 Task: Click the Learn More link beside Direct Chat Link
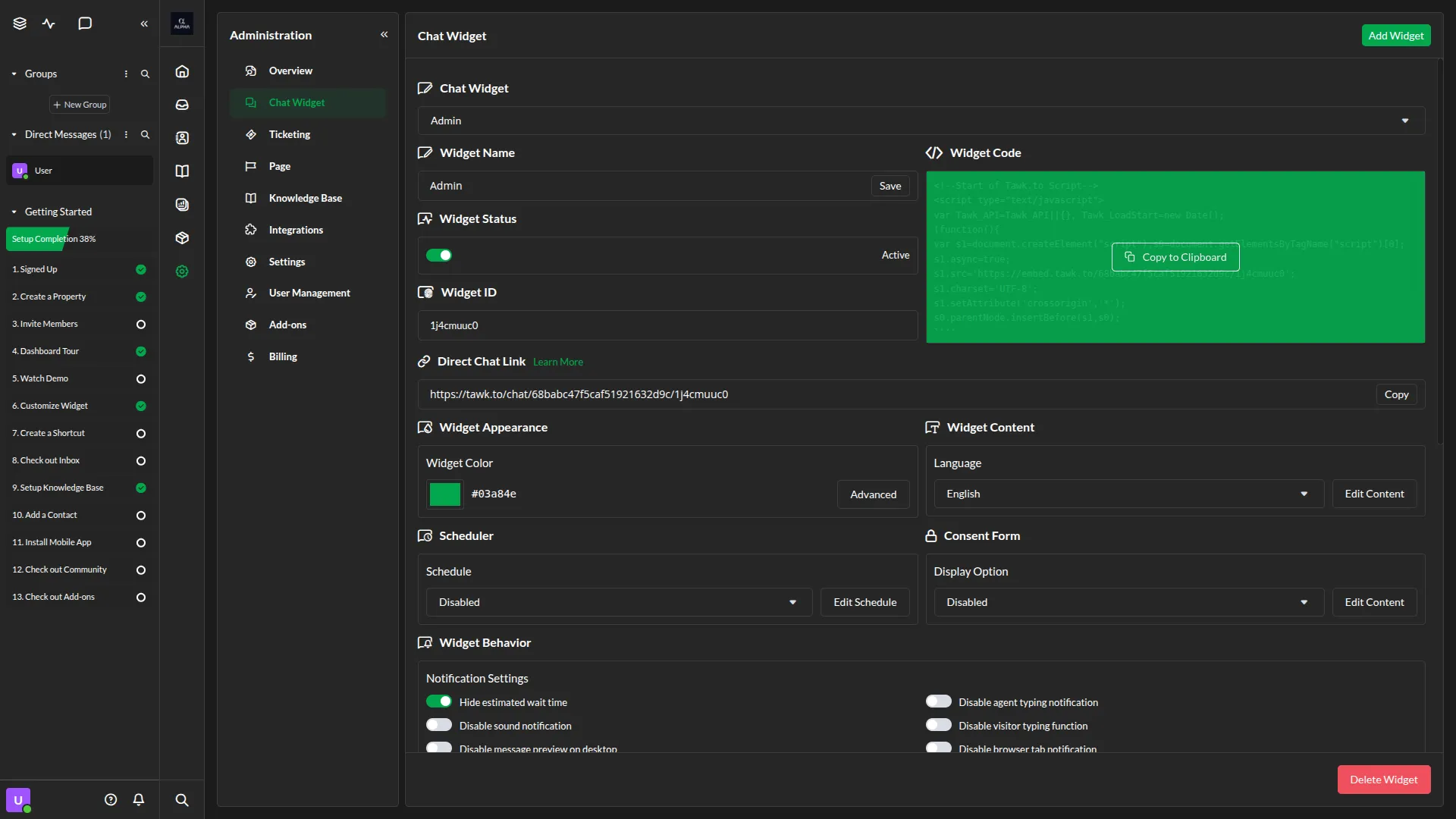(557, 362)
